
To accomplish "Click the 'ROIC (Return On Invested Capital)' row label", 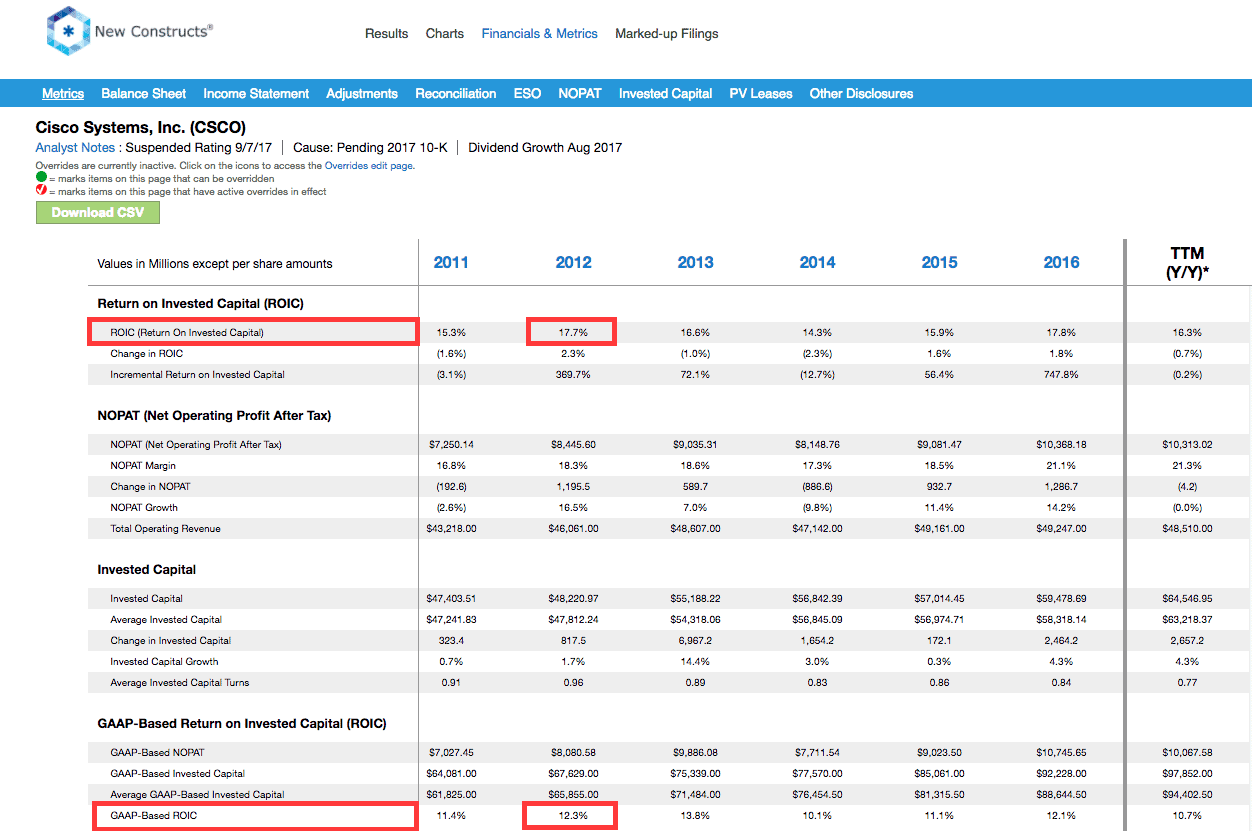I will (x=187, y=333).
